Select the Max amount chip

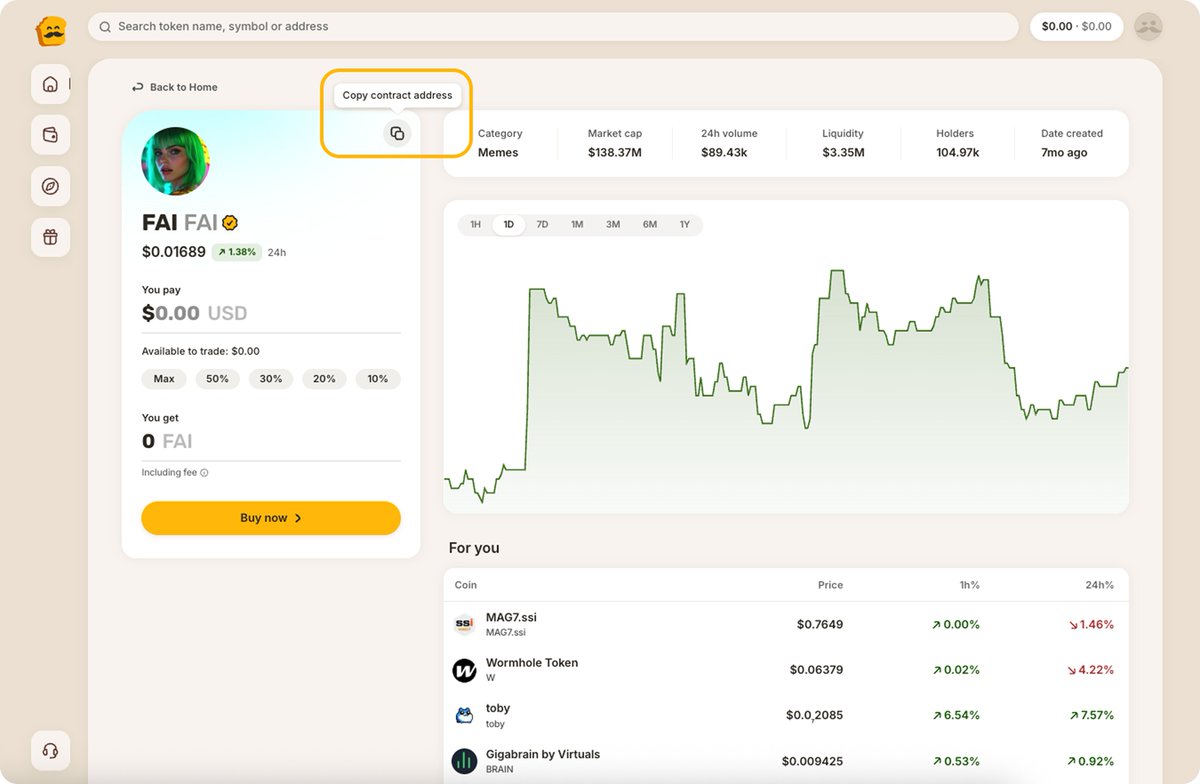[164, 379]
